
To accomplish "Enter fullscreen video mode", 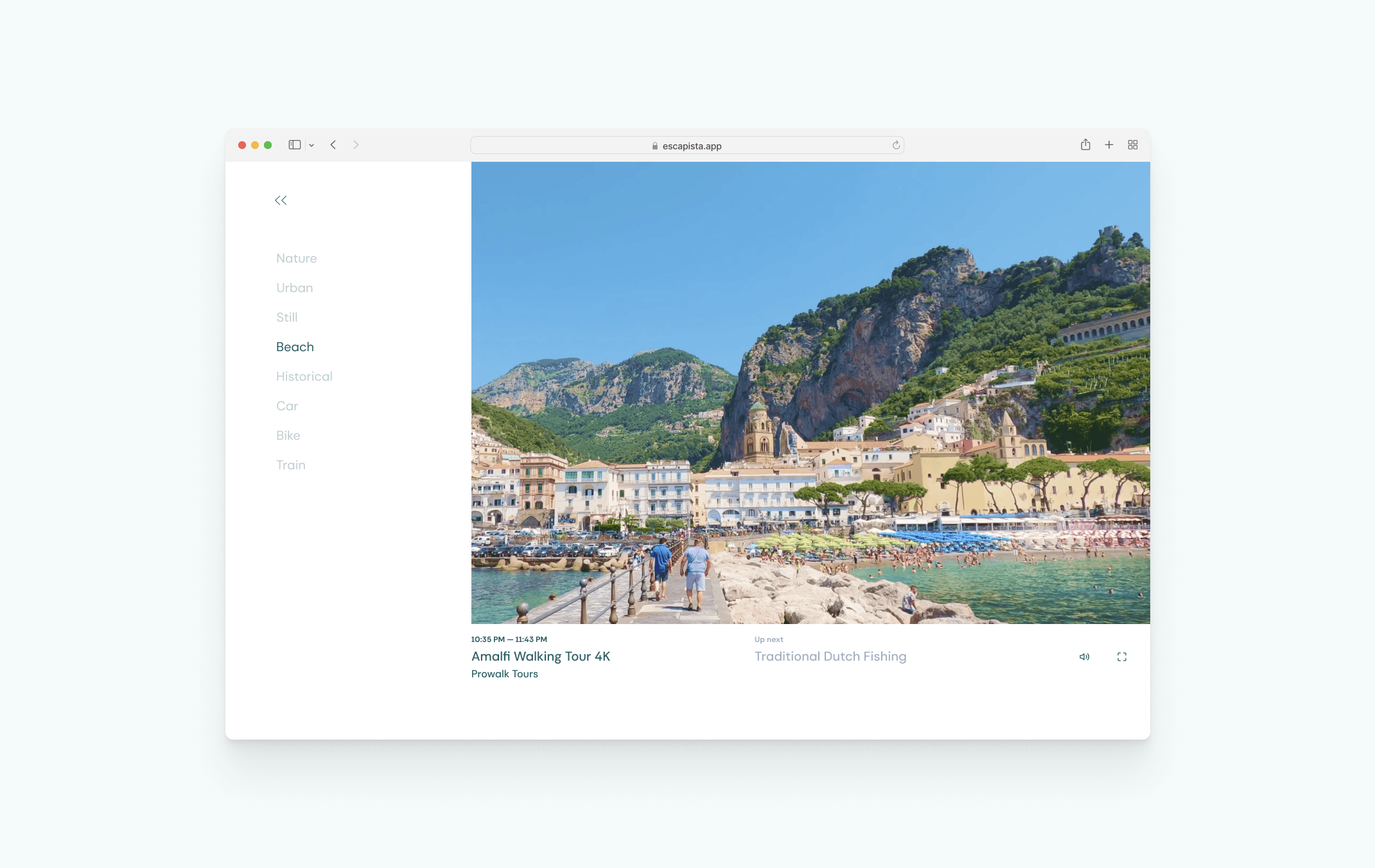I will click(x=1122, y=657).
